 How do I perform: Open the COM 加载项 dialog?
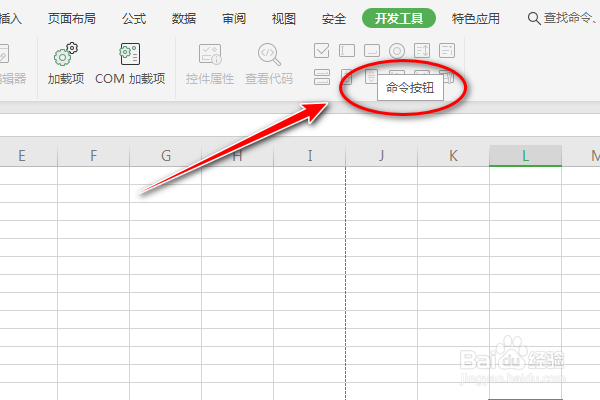coord(130,64)
